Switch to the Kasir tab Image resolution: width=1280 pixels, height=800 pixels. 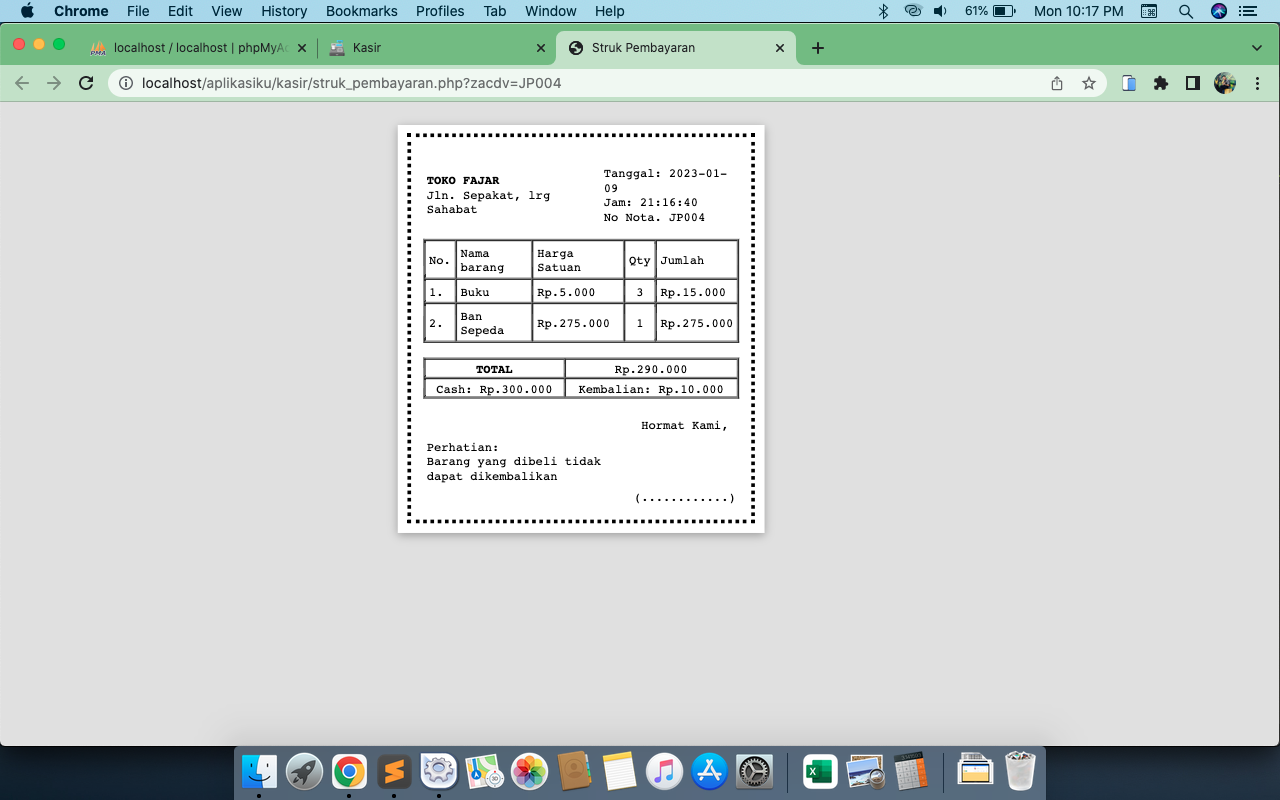click(x=437, y=47)
